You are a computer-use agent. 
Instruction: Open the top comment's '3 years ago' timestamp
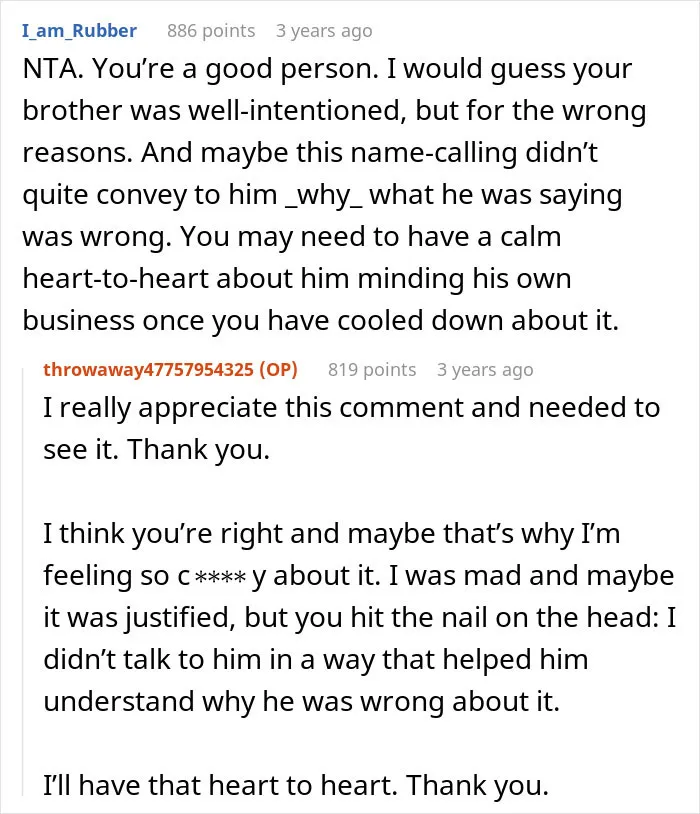pyautogui.click(x=324, y=31)
